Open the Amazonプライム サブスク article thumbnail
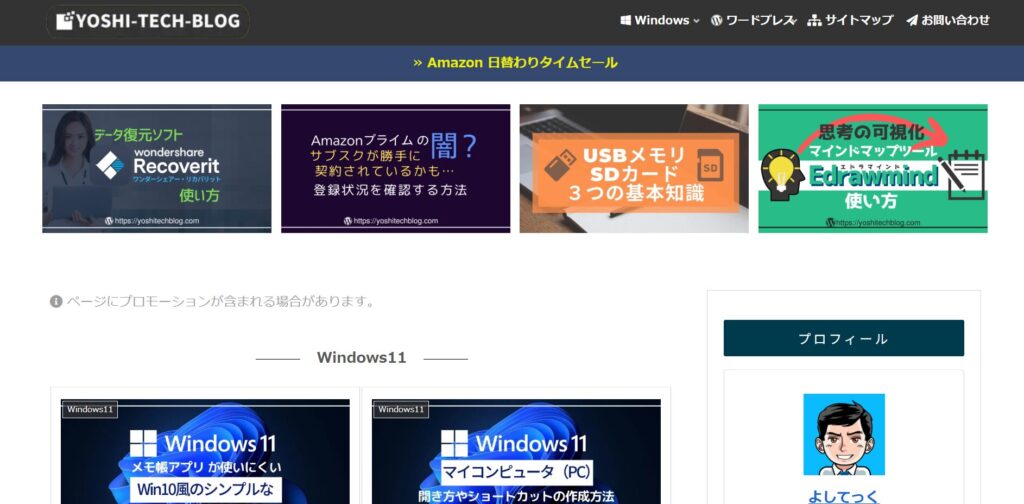This screenshot has height=504, width=1024. click(396, 168)
